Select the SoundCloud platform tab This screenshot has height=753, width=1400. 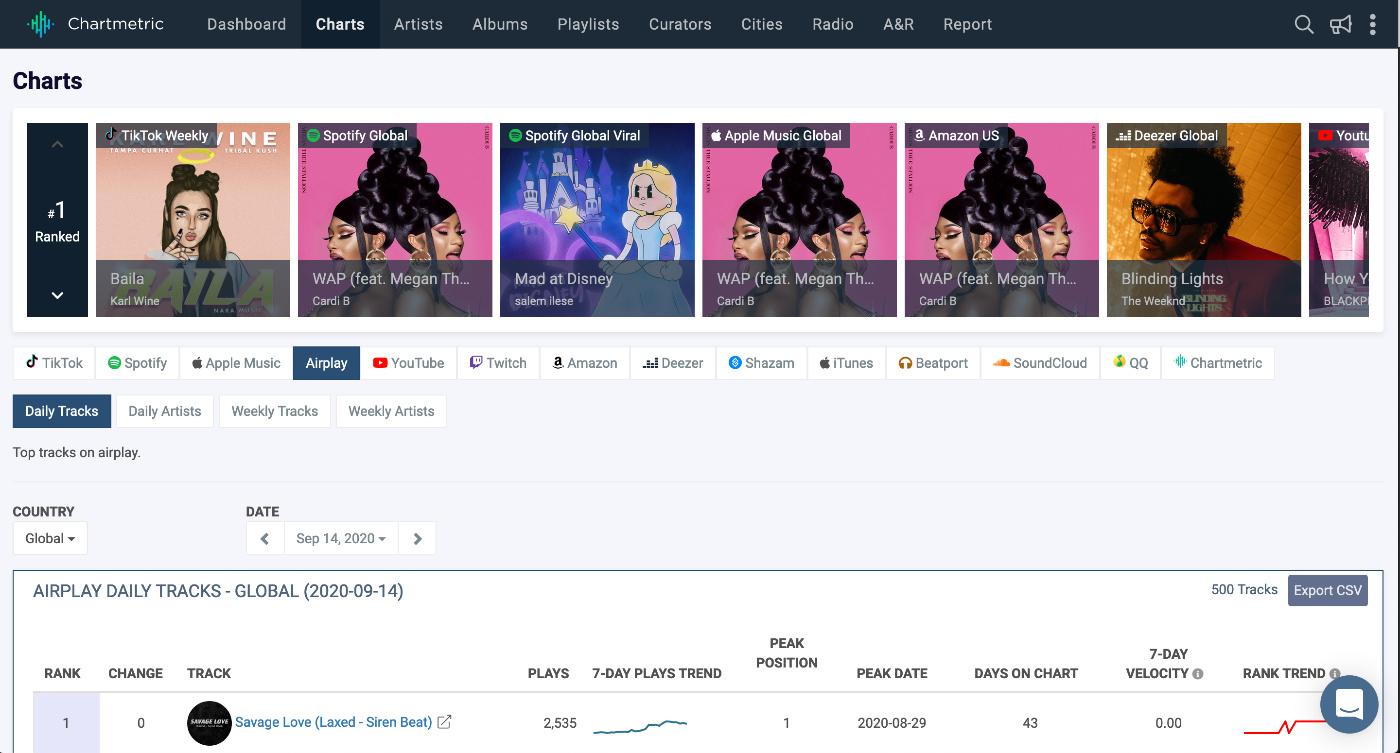(1040, 363)
